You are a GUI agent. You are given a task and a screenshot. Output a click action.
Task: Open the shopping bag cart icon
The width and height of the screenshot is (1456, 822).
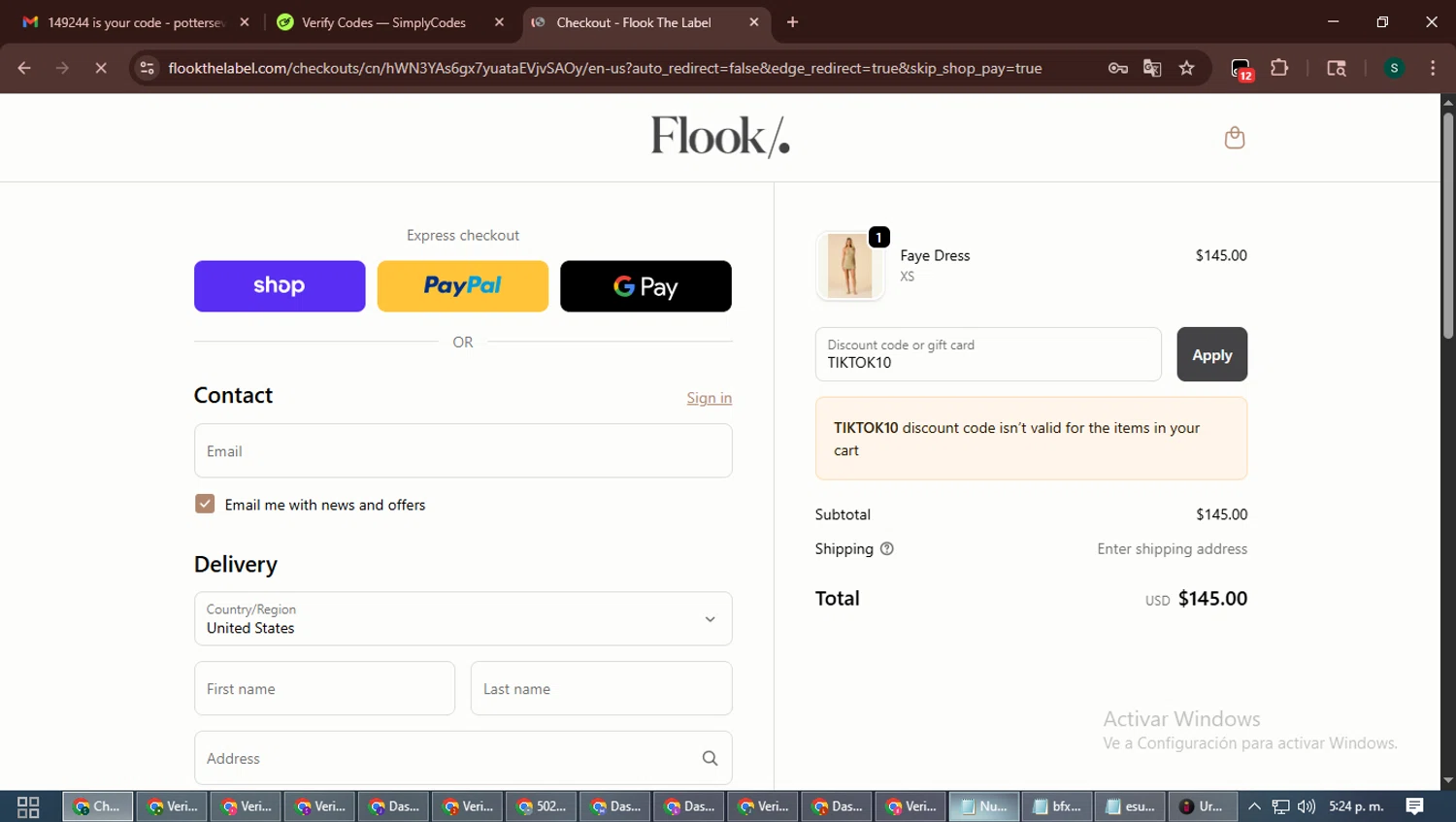pyautogui.click(x=1234, y=138)
